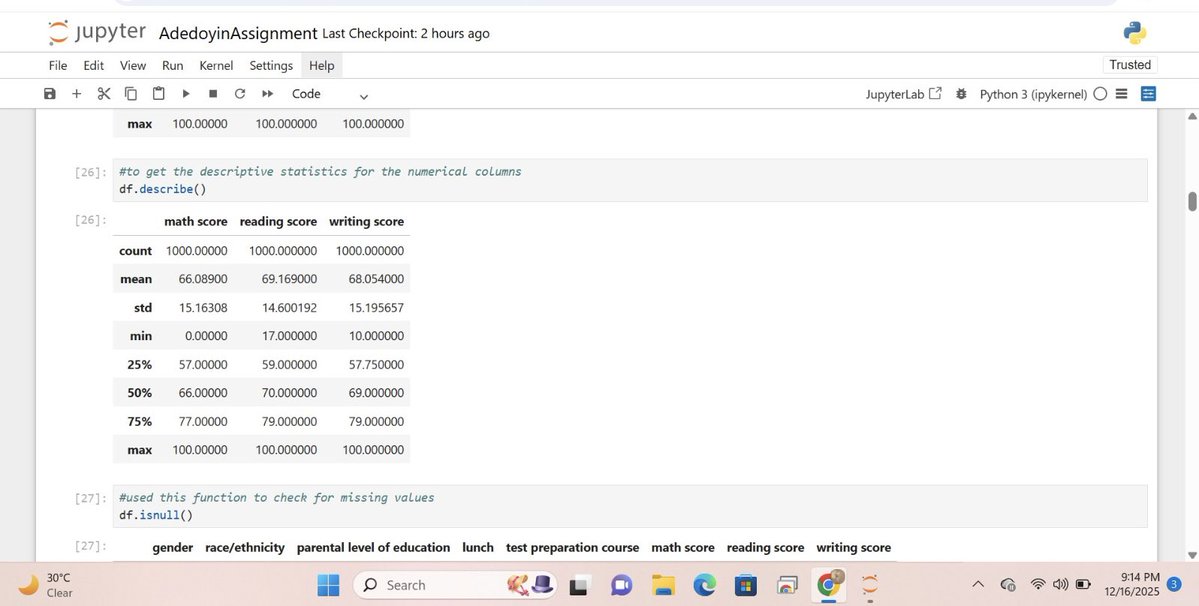This screenshot has height=606, width=1199.
Task: Select the Python 3 (ipykernel) kernel name
Action: tap(1033, 94)
